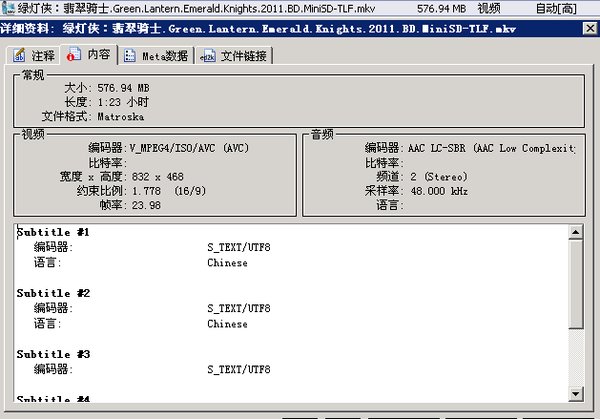This screenshot has width=600, height=419.
Task: Click S_TEXT/UTF8 under Subtitle #3
Action: [x=239, y=369]
